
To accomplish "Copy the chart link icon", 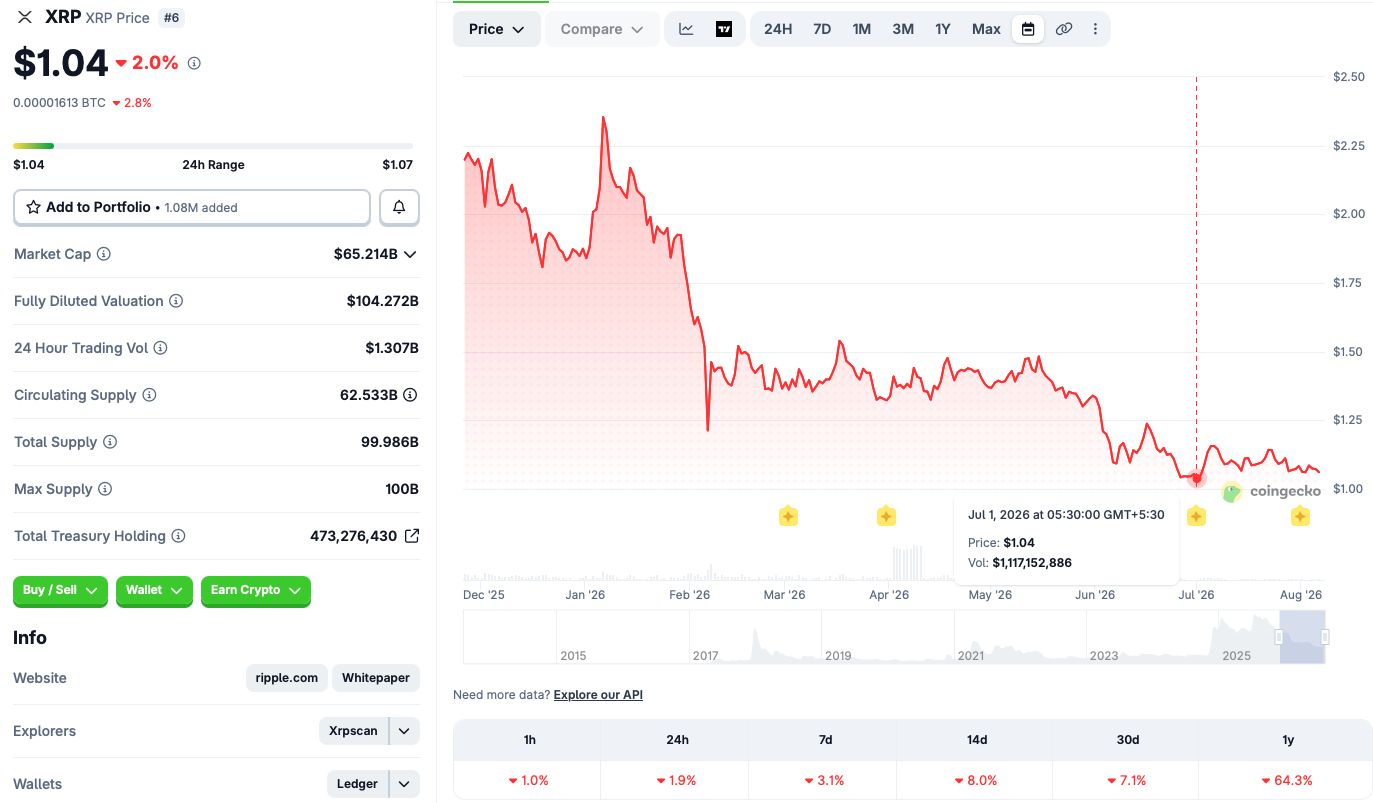I will (1064, 29).
